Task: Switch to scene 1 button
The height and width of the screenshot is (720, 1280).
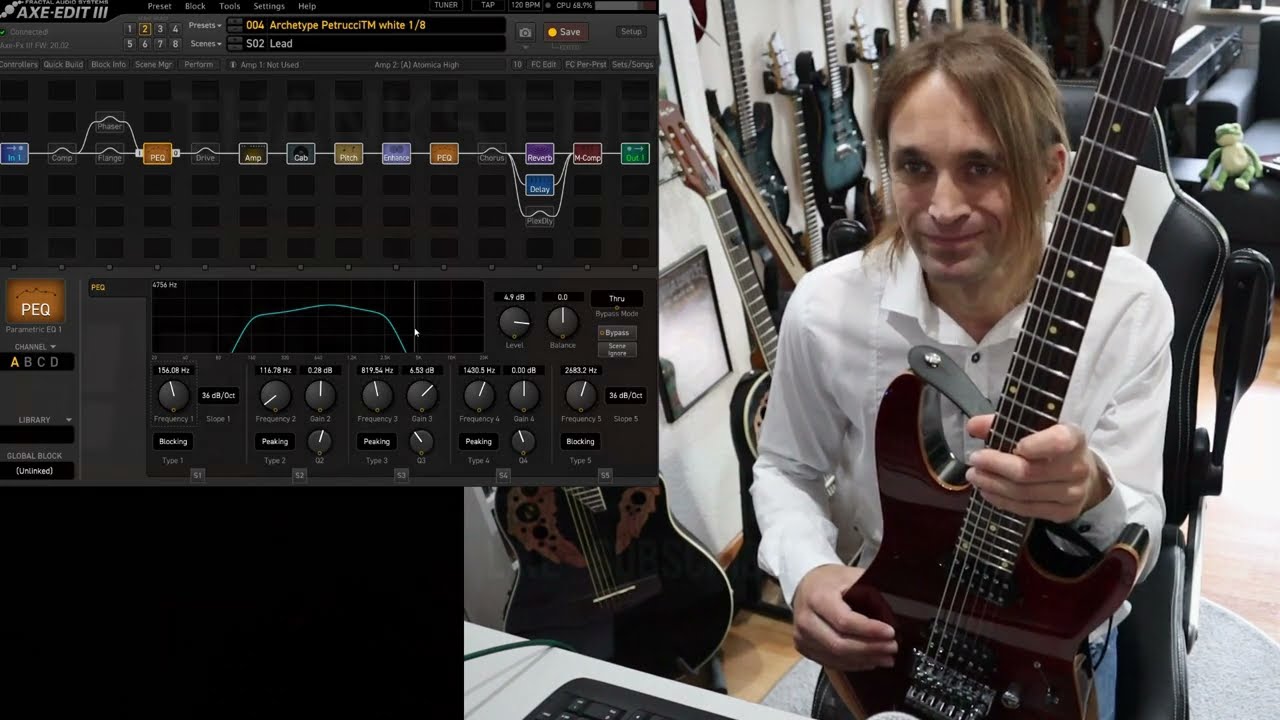Action: (130, 29)
